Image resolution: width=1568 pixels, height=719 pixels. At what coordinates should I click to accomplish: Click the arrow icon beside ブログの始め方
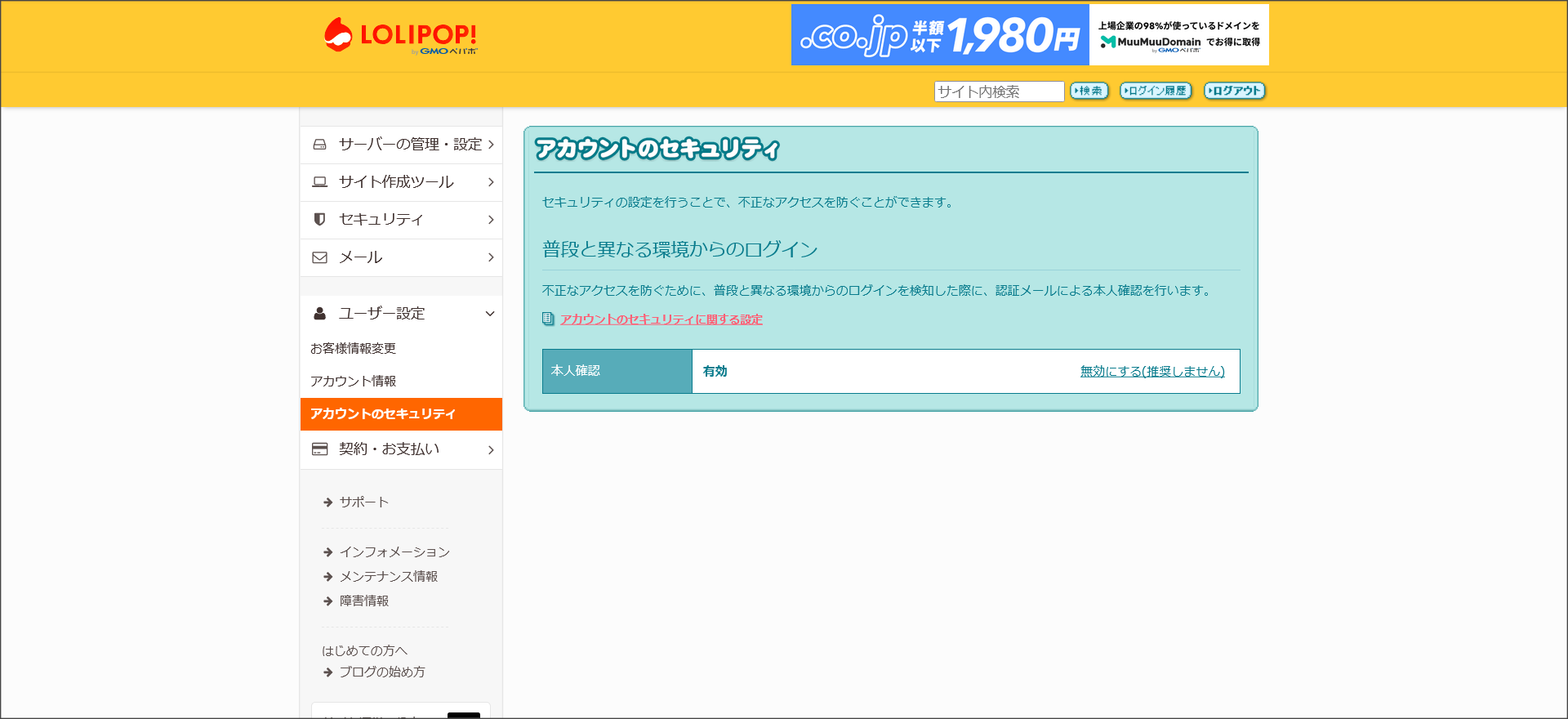tap(327, 672)
